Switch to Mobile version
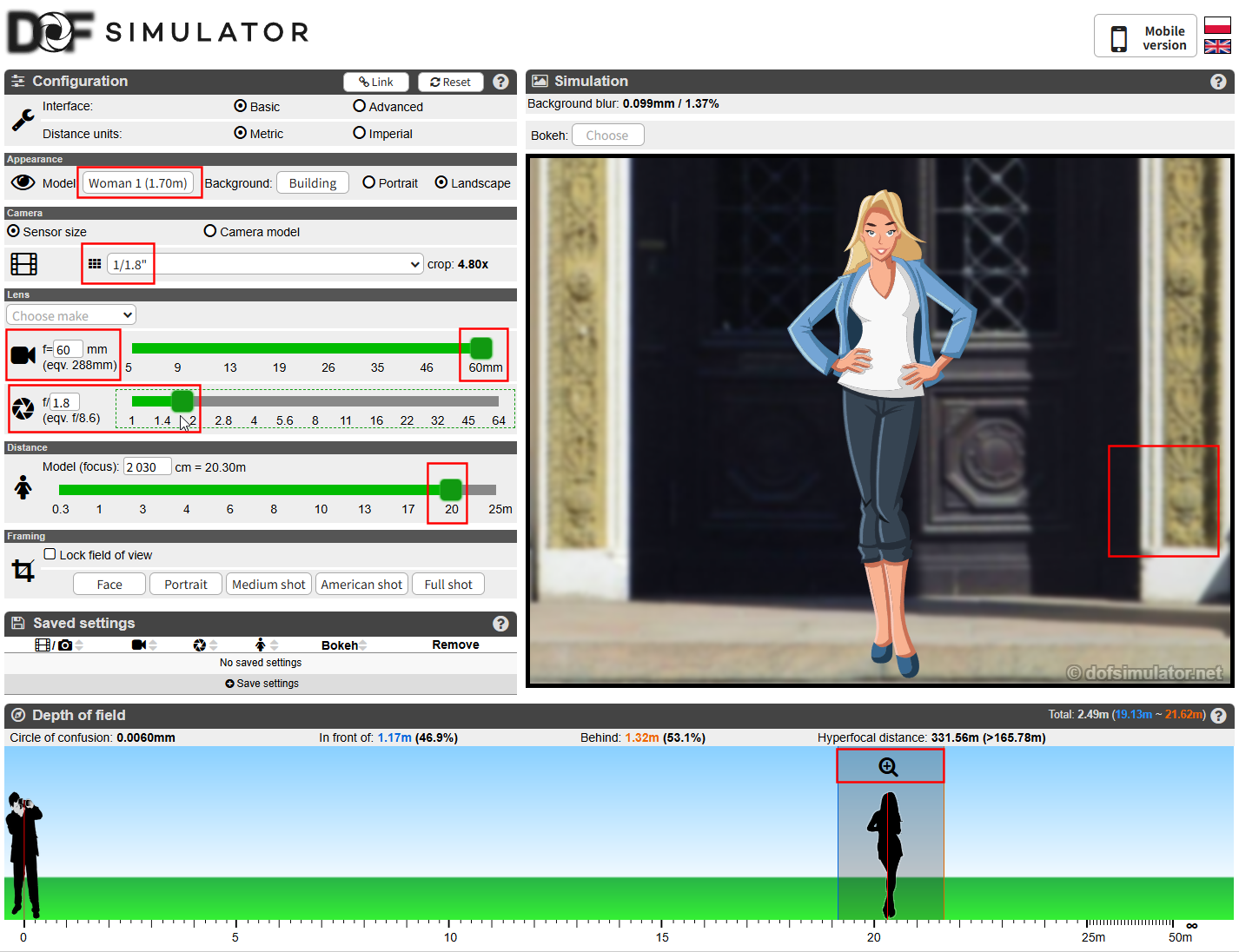 click(x=1145, y=37)
